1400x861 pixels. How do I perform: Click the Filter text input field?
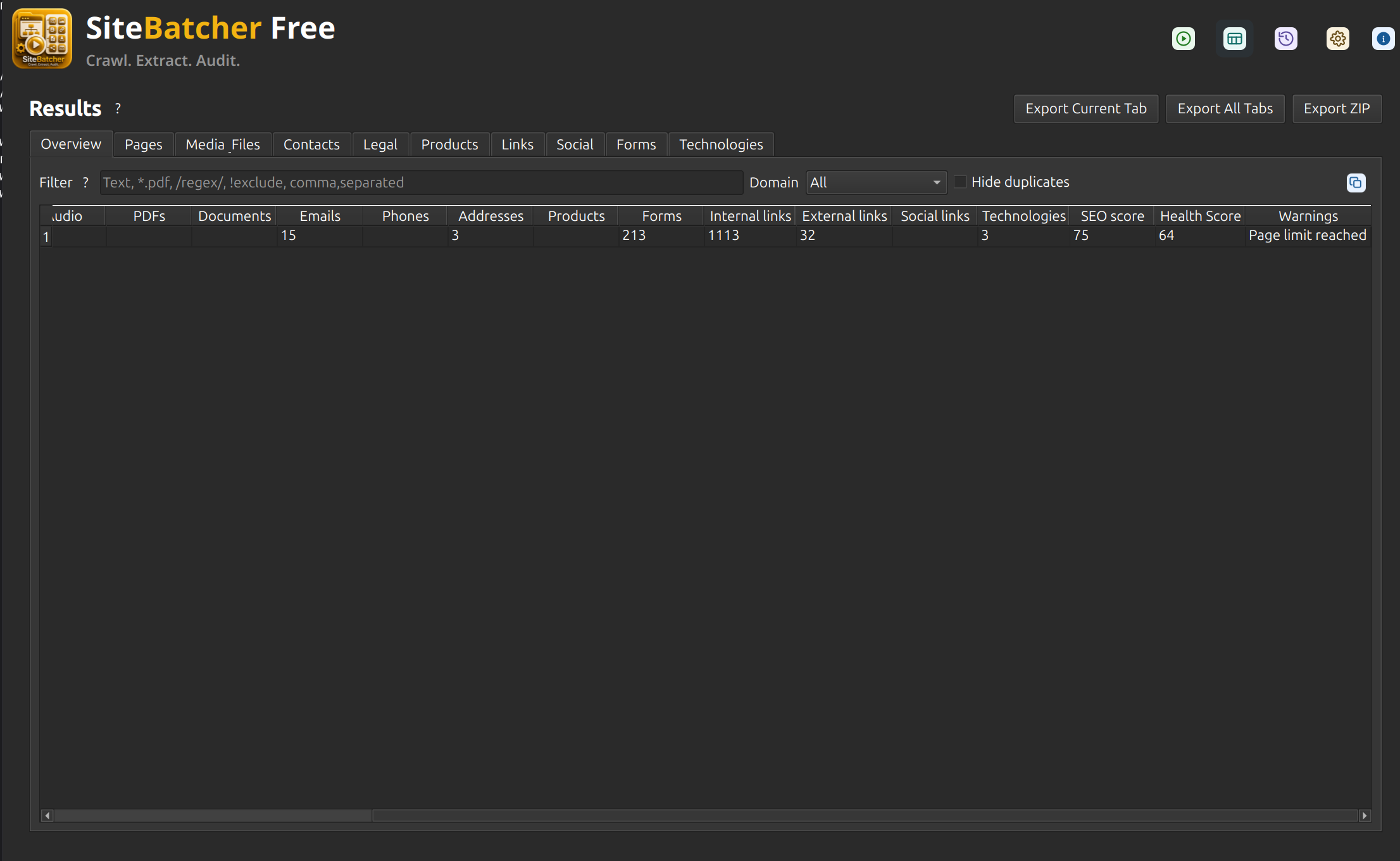(x=422, y=182)
